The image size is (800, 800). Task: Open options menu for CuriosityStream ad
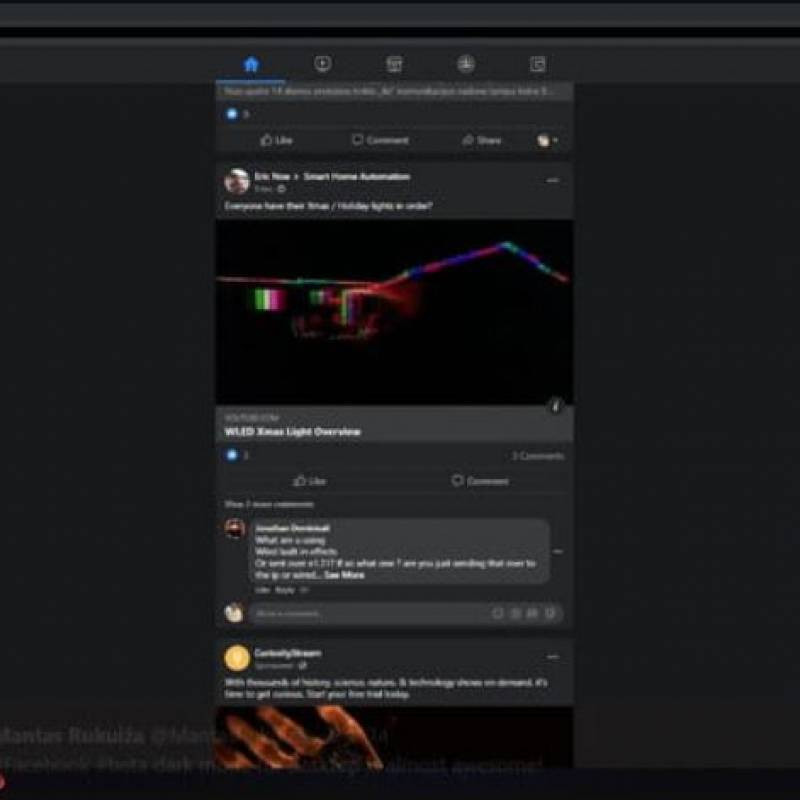click(x=553, y=657)
